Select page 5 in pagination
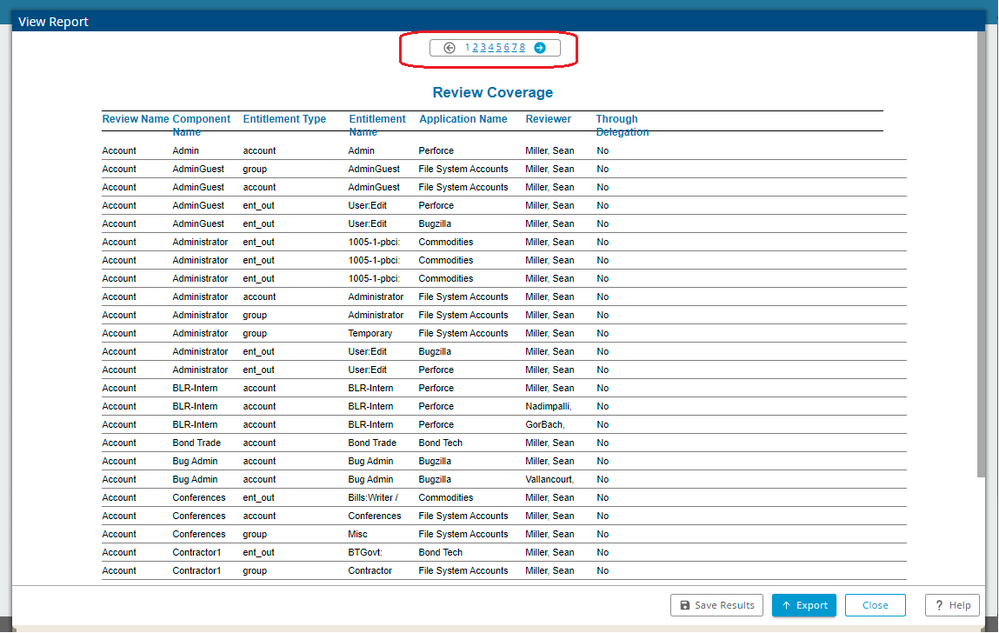This screenshot has height=633, width=999. pyautogui.click(x=499, y=48)
